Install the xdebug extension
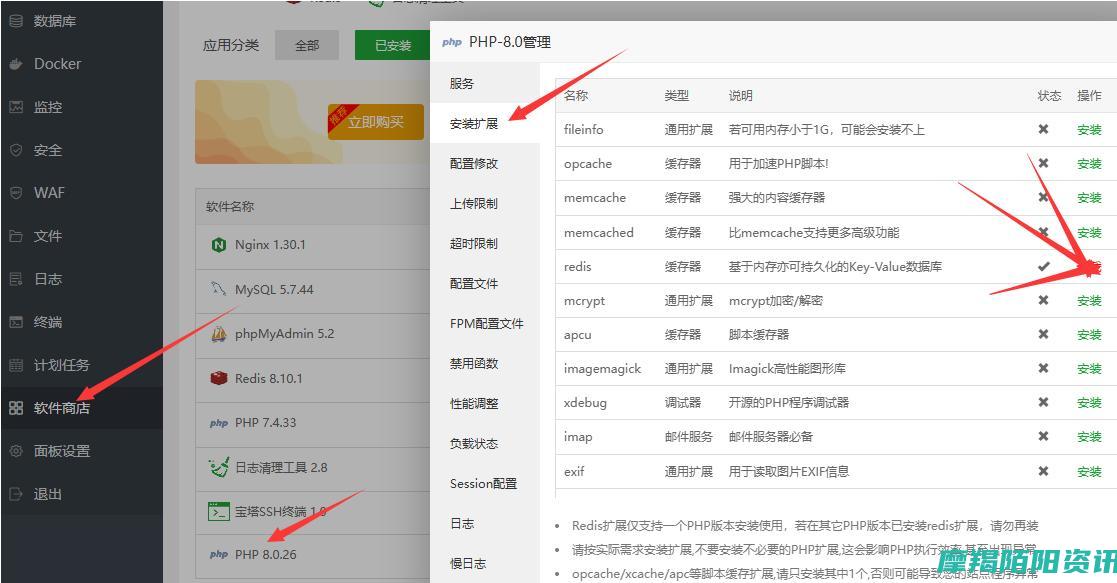 click(1089, 403)
